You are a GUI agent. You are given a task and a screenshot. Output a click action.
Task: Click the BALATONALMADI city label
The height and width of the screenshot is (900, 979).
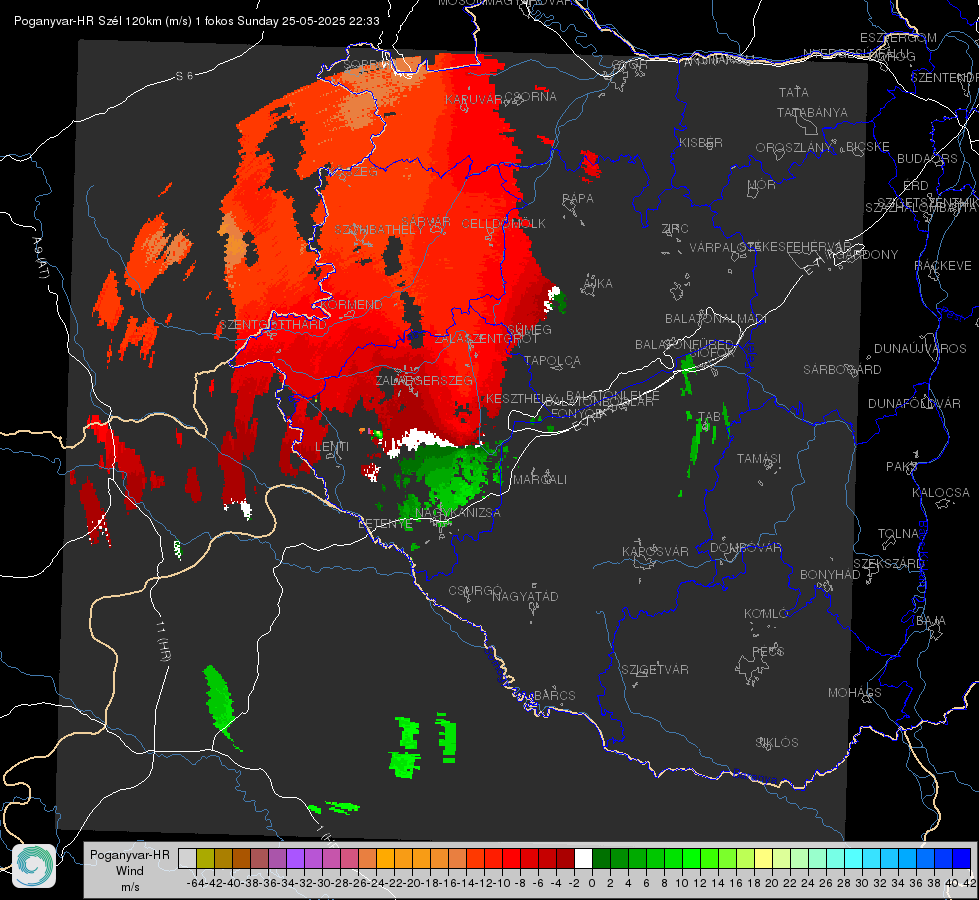[716, 319]
